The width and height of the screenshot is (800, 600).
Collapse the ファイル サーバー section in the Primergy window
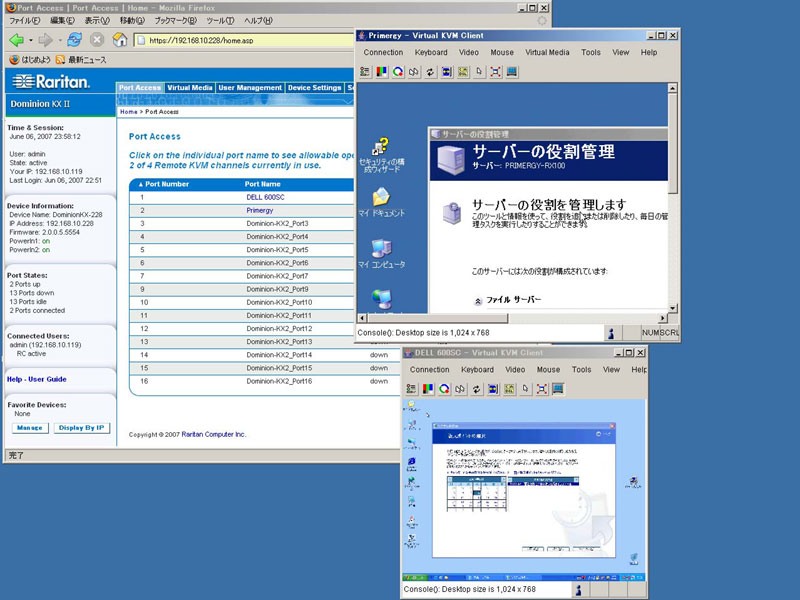click(478, 301)
